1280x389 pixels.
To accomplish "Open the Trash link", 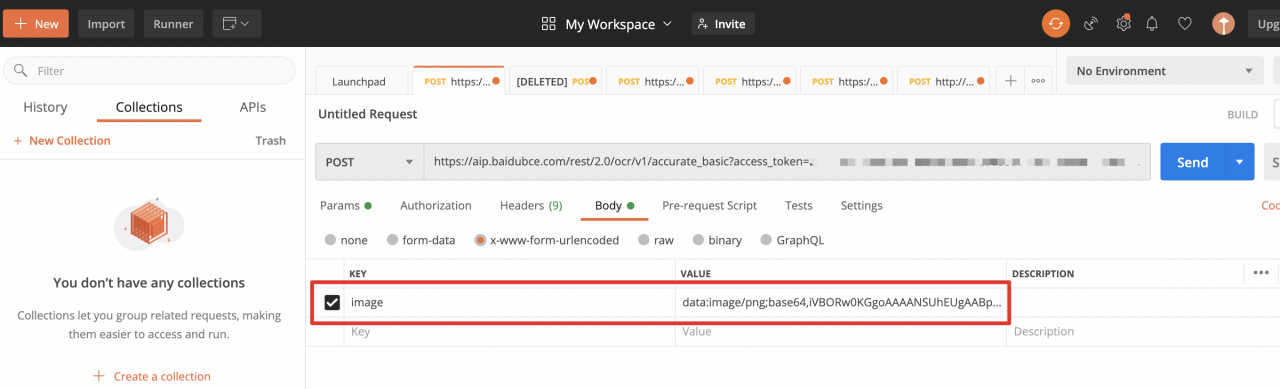I will (270, 141).
